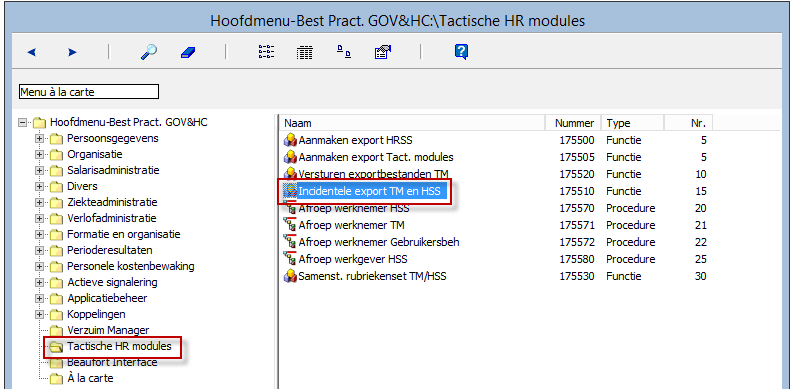The image size is (796, 389).
Task: Click number cell 175572
Action: (x=577, y=242)
